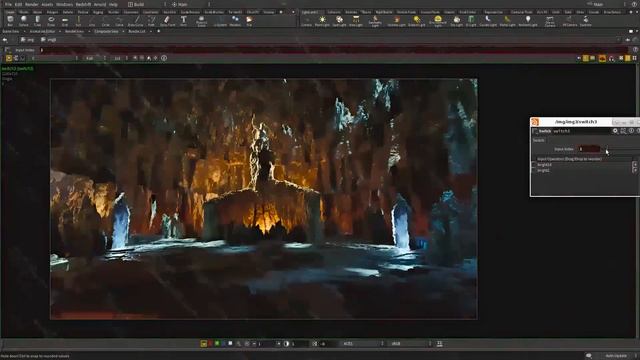This screenshot has height=360, width=640.
Task: Create a VR Camera from shelf
Action: [x=570, y=21]
